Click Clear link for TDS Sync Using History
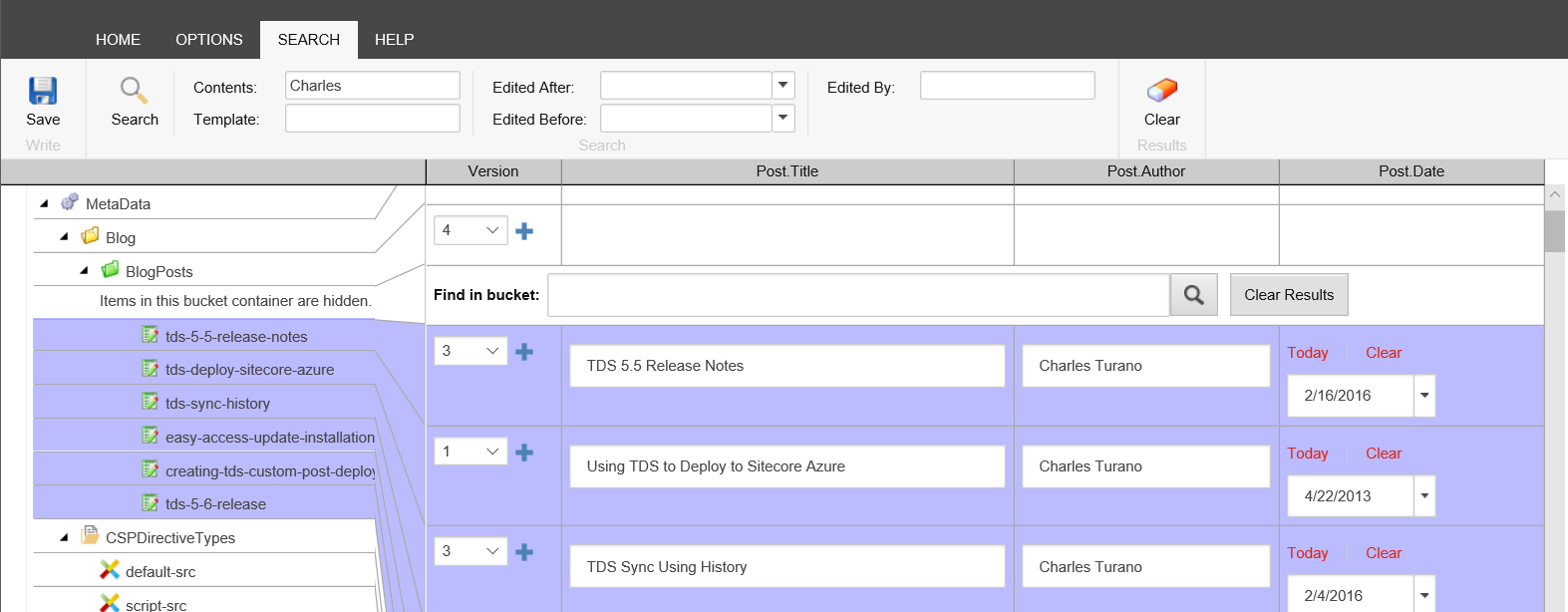Image resolution: width=1568 pixels, height=612 pixels. (1384, 553)
